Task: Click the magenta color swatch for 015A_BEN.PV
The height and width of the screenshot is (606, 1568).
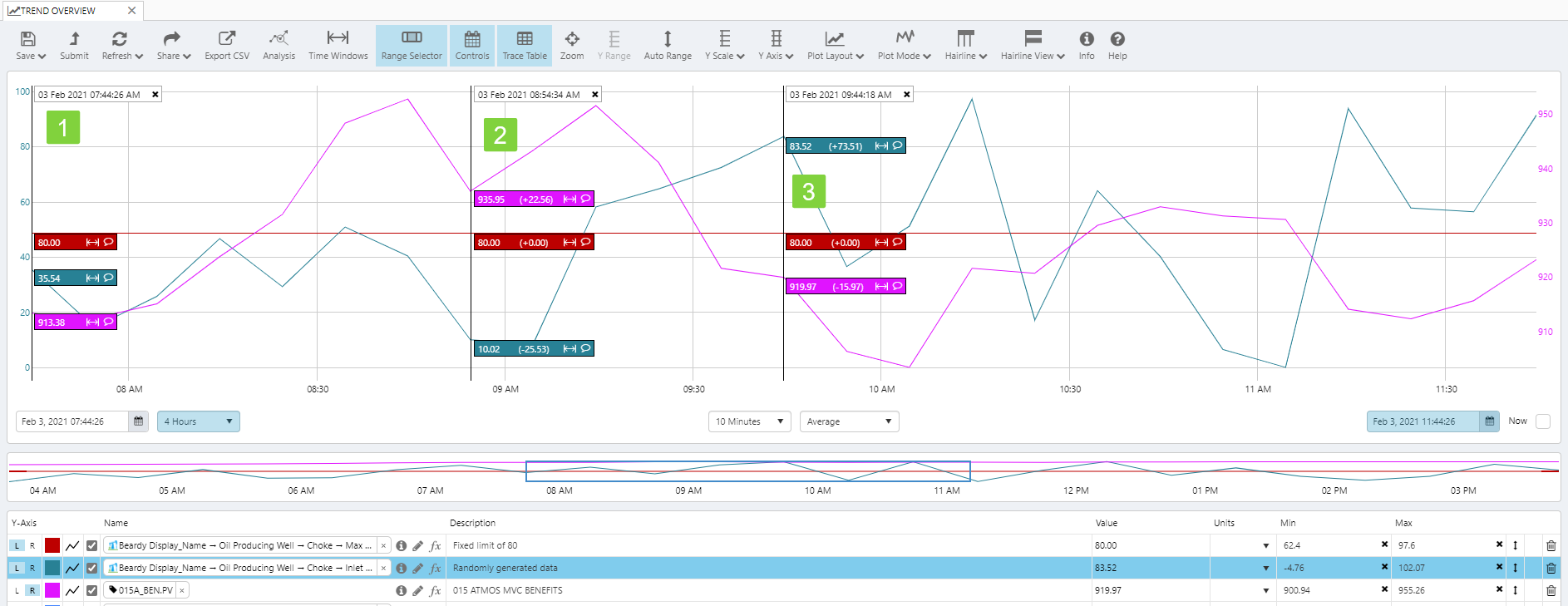Action: 52,590
